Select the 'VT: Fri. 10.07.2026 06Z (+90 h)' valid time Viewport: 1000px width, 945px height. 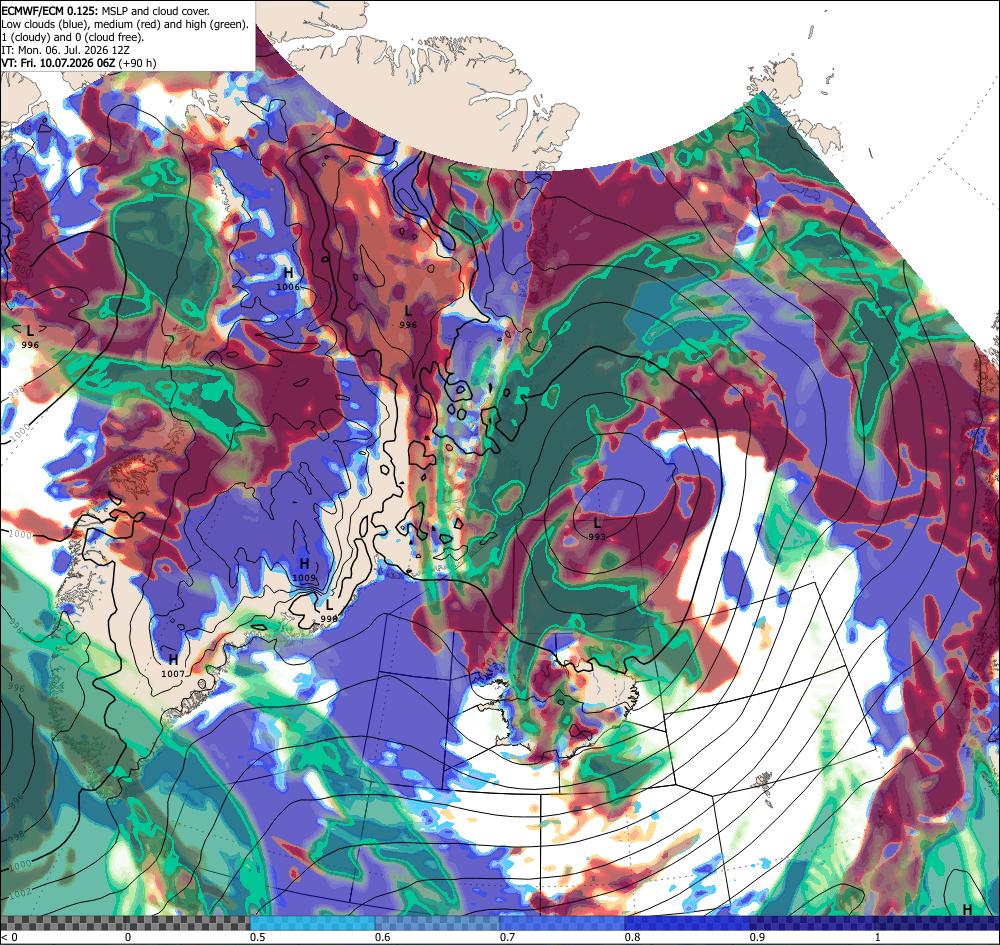(78, 63)
